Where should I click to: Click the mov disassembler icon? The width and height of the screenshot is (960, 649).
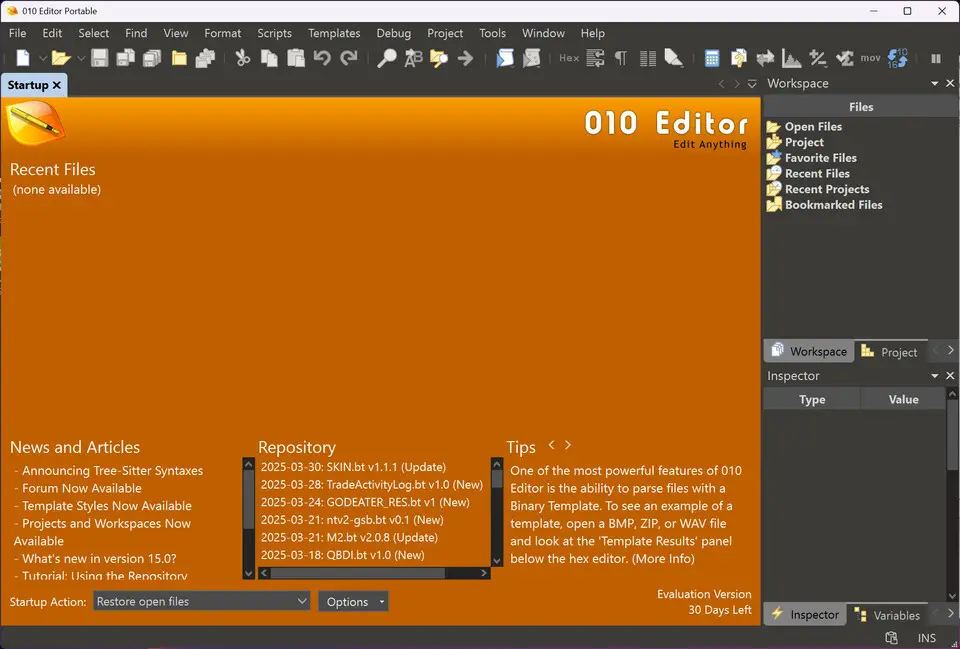point(870,58)
